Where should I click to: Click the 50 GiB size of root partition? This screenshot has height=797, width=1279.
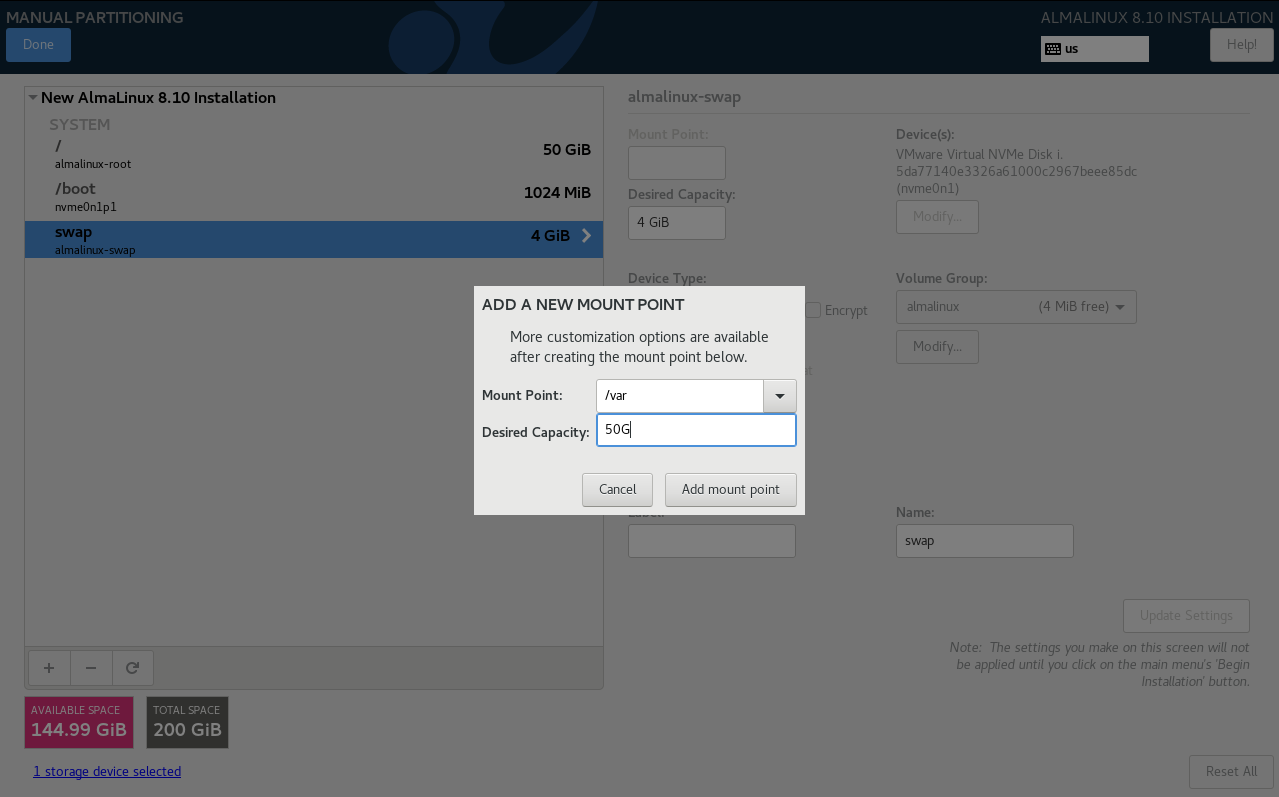(x=567, y=150)
